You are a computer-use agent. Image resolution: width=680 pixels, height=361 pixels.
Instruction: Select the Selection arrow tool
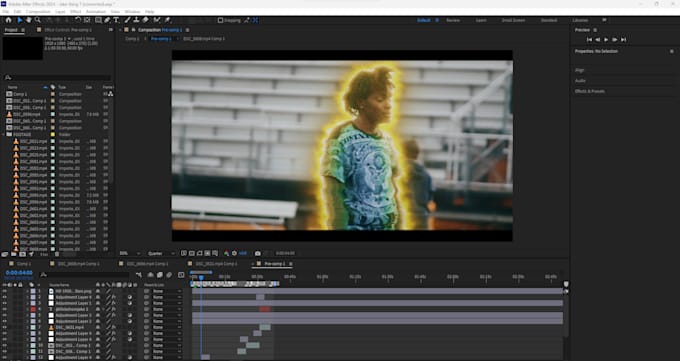click(20, 20)
